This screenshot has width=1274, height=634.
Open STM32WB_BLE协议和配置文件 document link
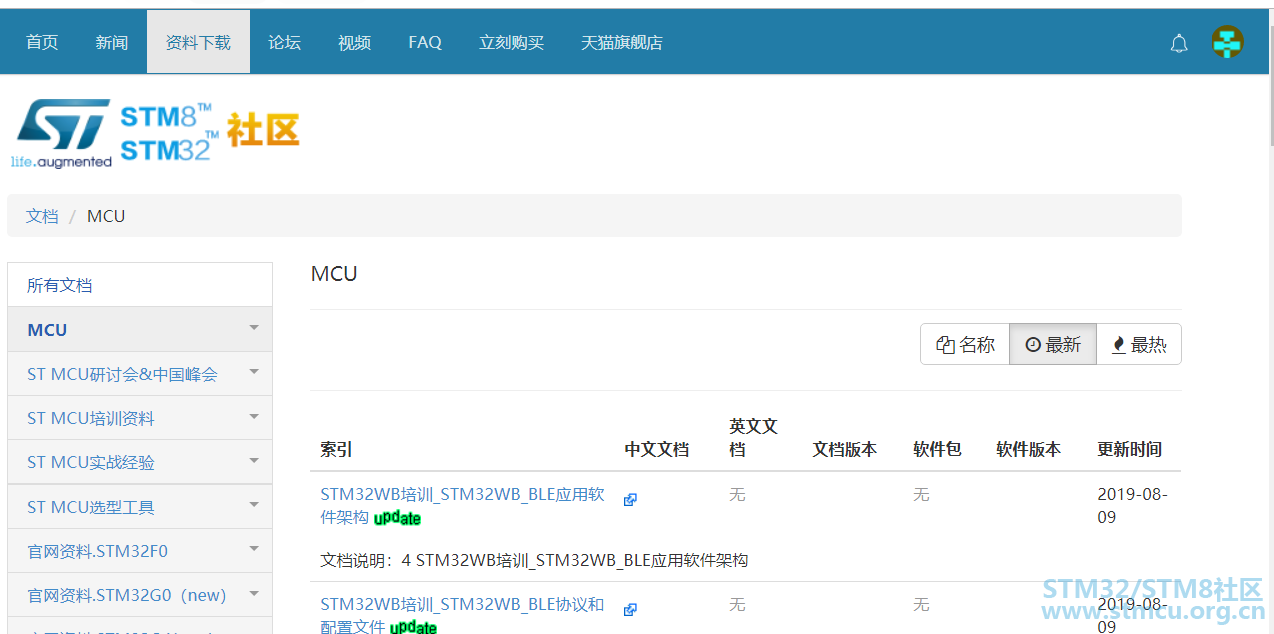point(462,616)
